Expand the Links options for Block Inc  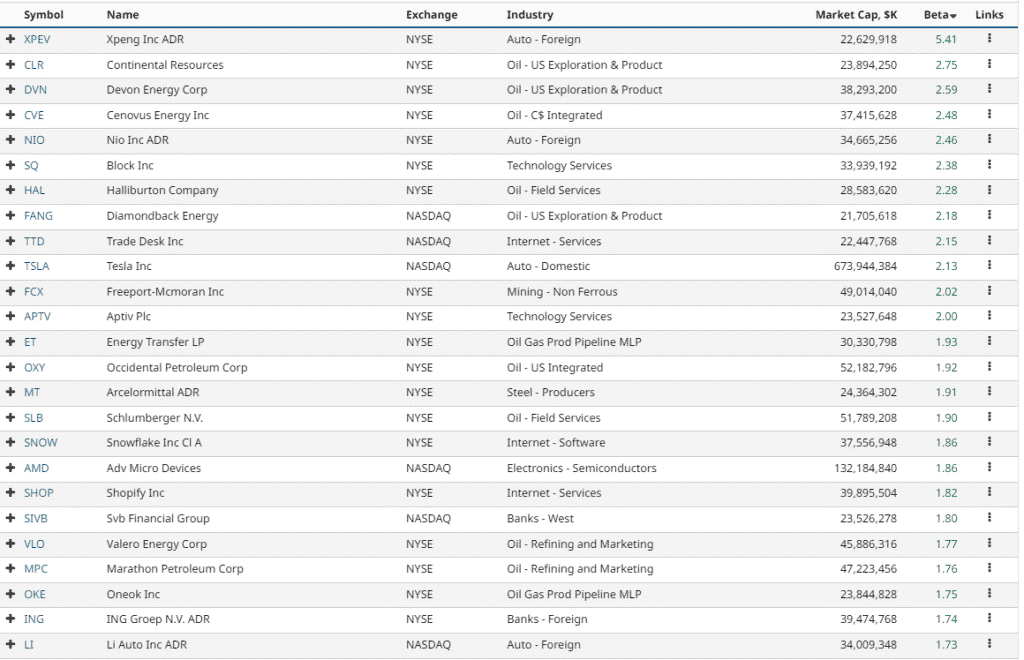pyautogui.click(x=989, y=165)
